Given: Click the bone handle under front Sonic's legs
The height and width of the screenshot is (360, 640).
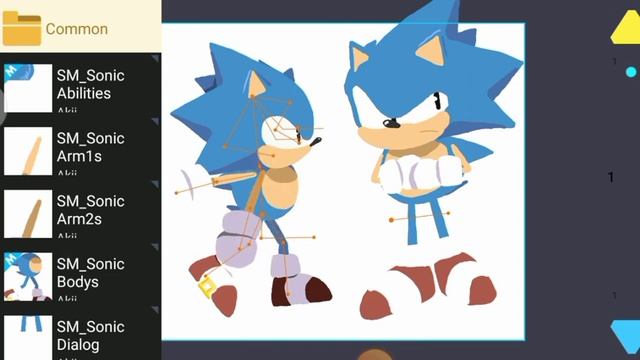Looking at the screenshot, I should 420,216.
